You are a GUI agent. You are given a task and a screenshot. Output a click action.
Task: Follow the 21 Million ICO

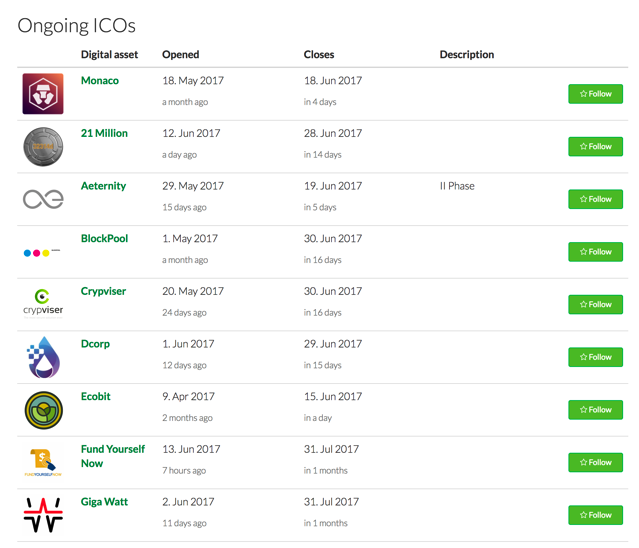[595, 146]
